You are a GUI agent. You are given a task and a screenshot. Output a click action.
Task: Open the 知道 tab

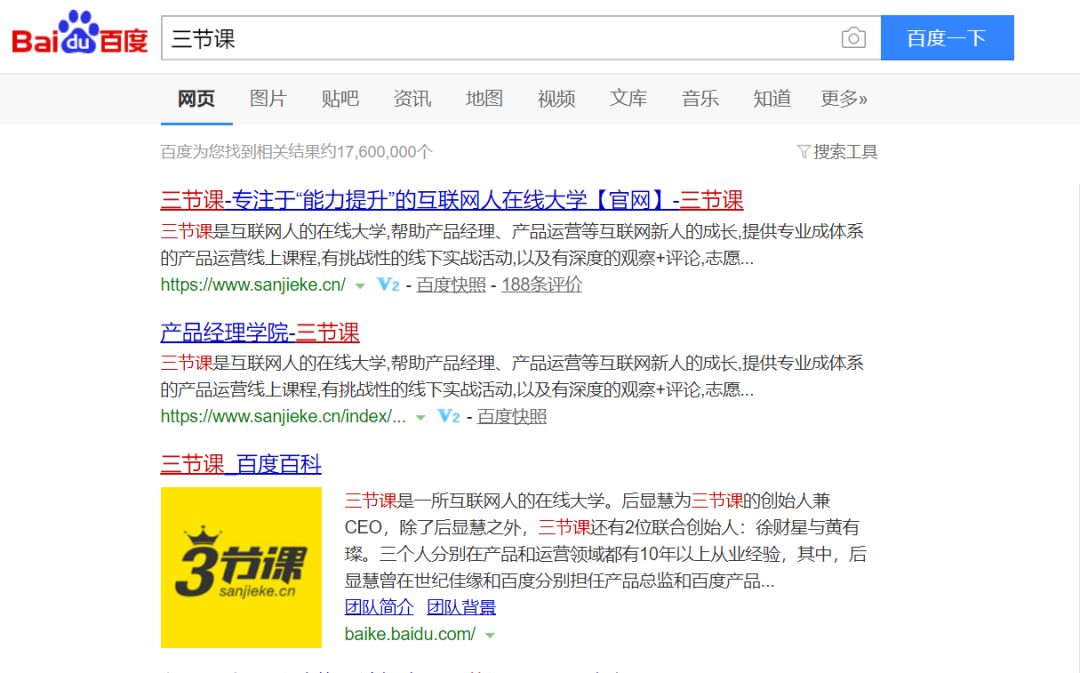click(772, 99)
